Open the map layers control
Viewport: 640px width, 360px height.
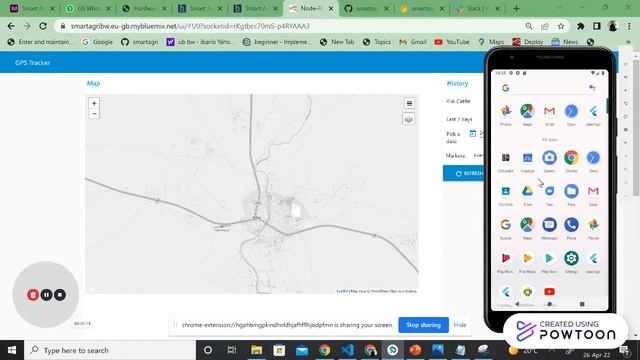pos(409,119)
